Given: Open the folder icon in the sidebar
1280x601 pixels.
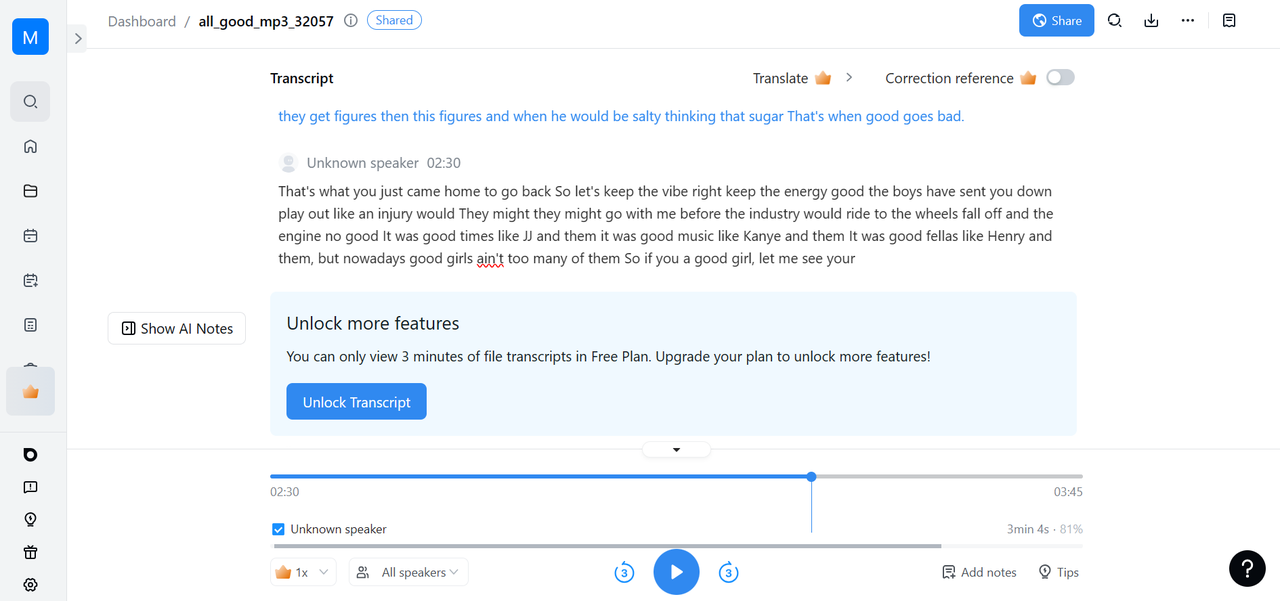Looking at the screenshot, I should [30, 191].
